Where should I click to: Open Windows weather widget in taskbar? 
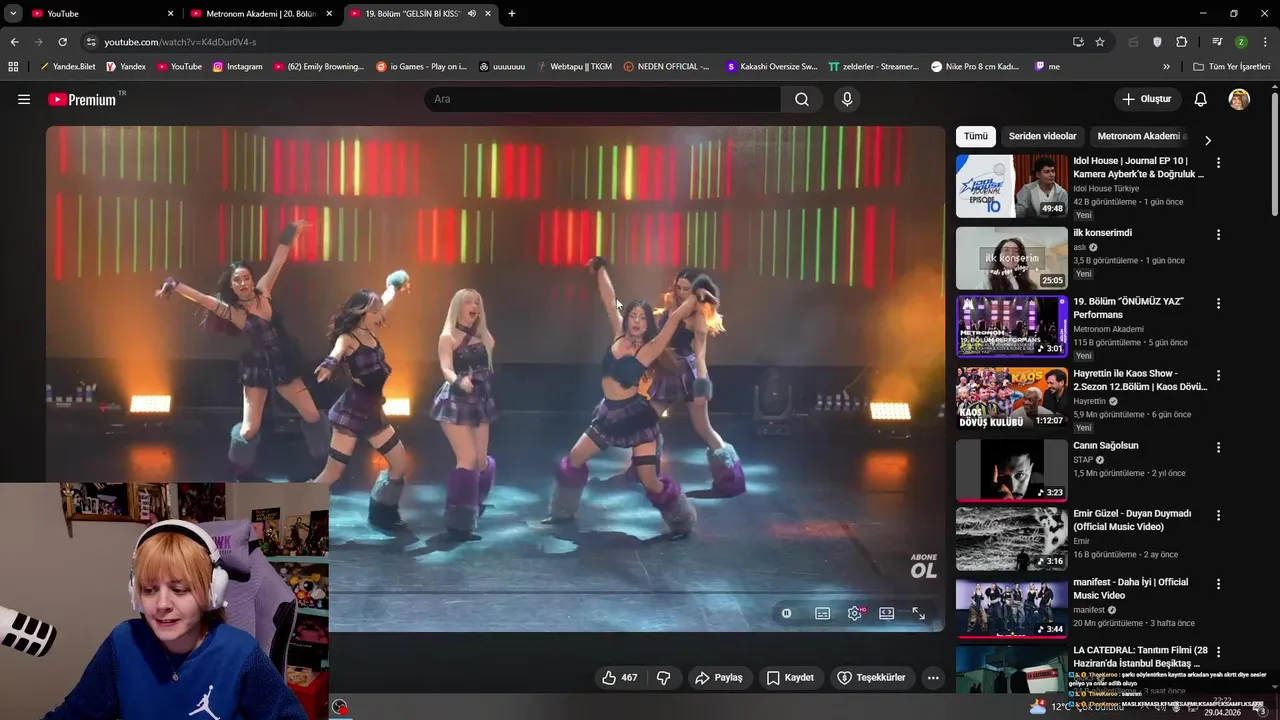[1078, 706]
